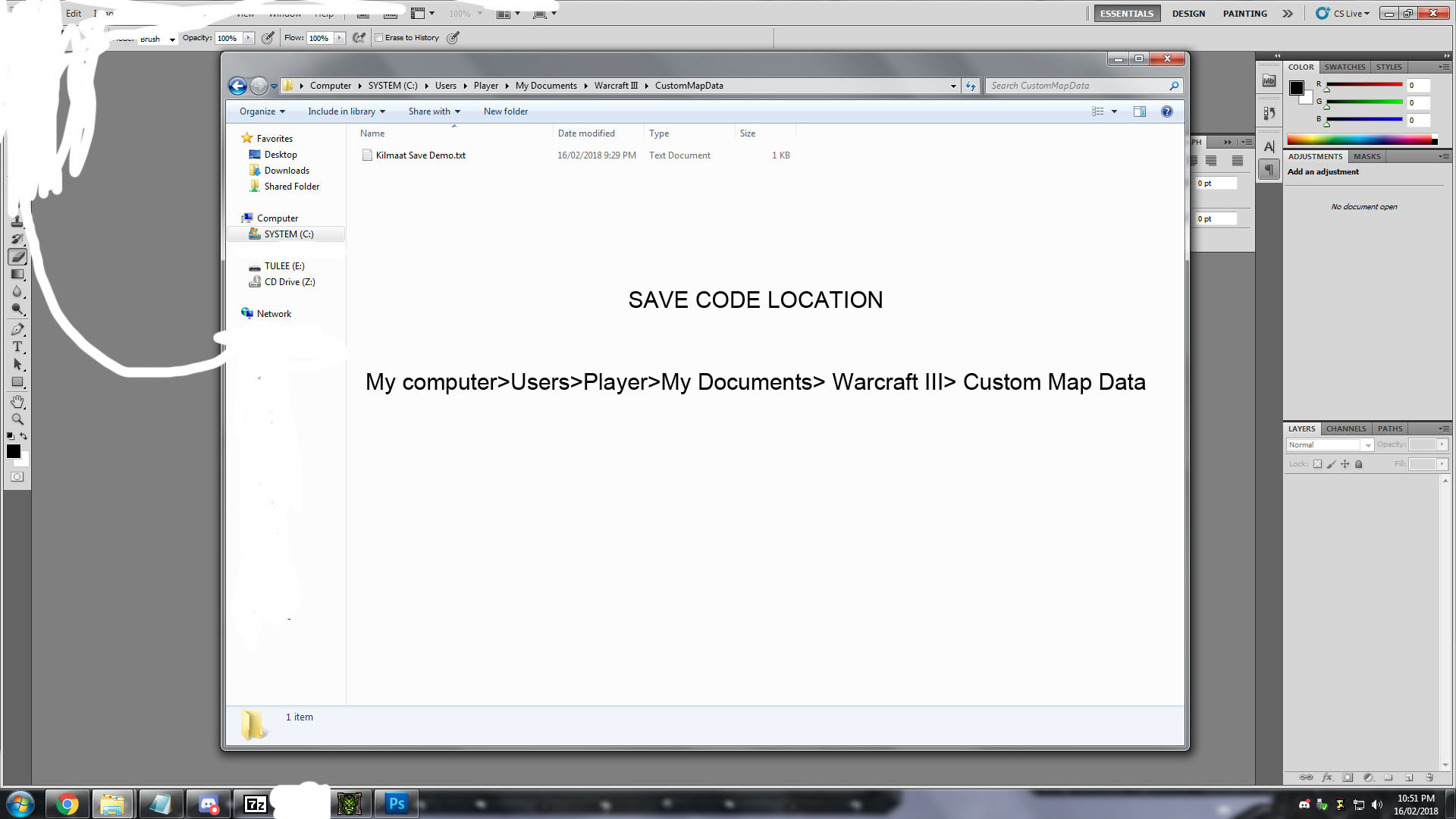The width and height of the screenshot is (1456, 819).
Task: Switch to the Masks tab
Action: [1367, 156]
